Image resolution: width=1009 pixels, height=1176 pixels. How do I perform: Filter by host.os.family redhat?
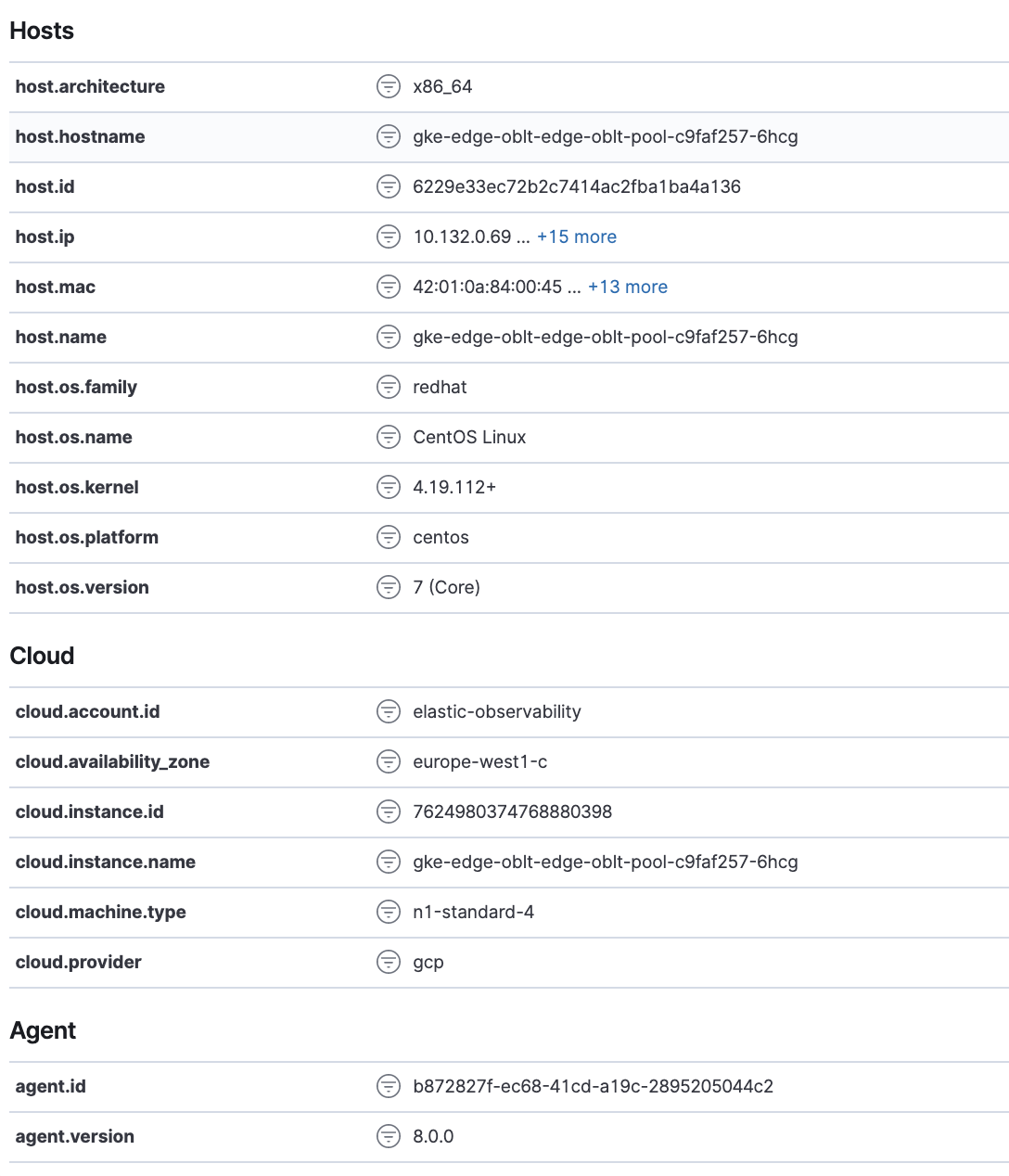[388, 387]
